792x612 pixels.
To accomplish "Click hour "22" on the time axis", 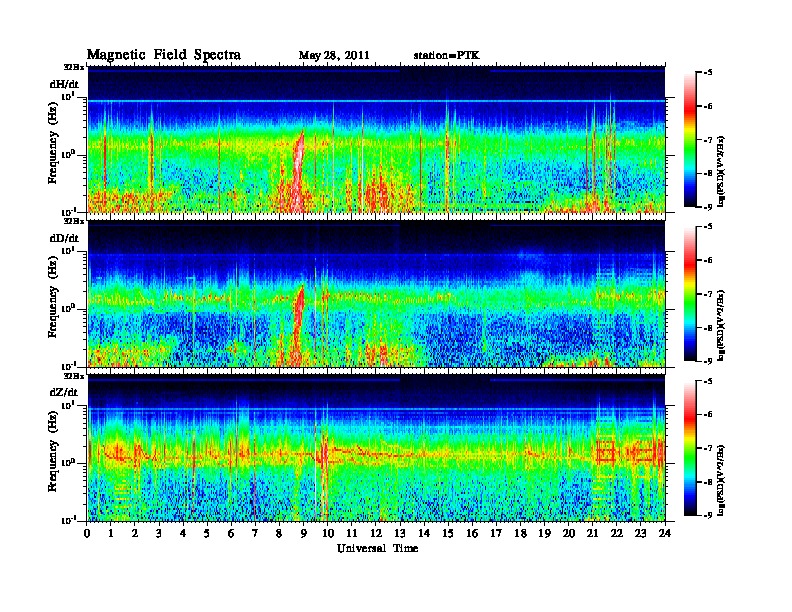I will (x=617, y=534).
